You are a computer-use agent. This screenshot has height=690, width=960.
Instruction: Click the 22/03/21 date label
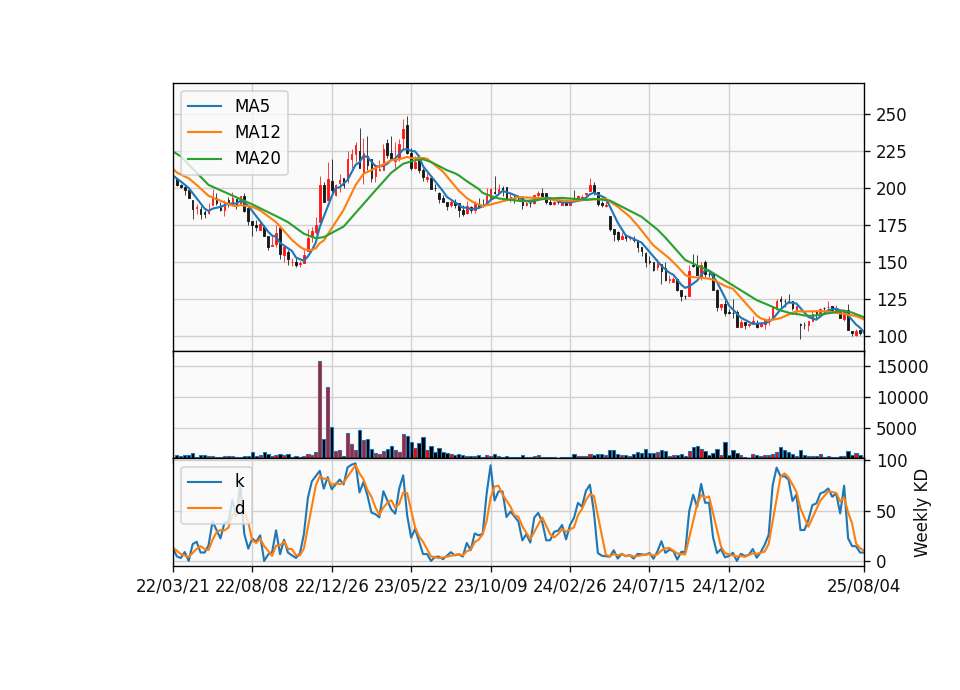[x=173, y=586]
